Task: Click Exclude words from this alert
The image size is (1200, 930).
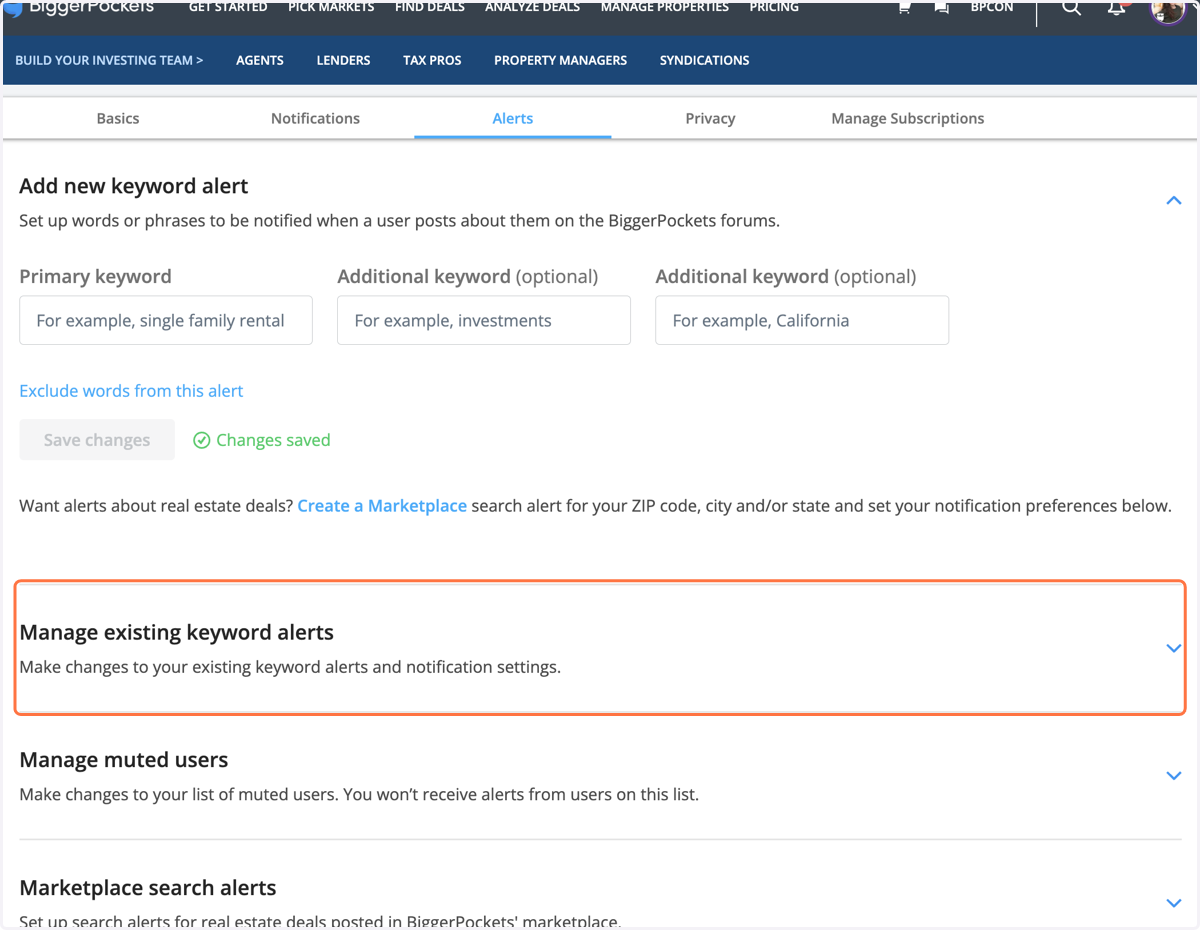Action: tap(131, 391)
